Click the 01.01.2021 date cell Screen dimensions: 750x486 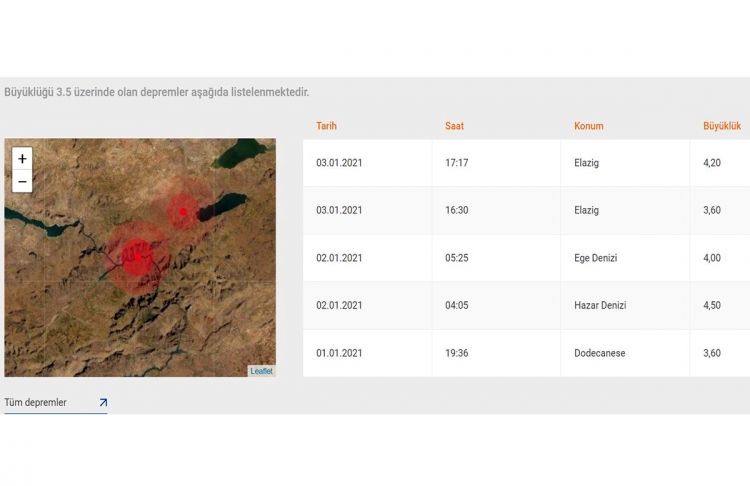339,353
